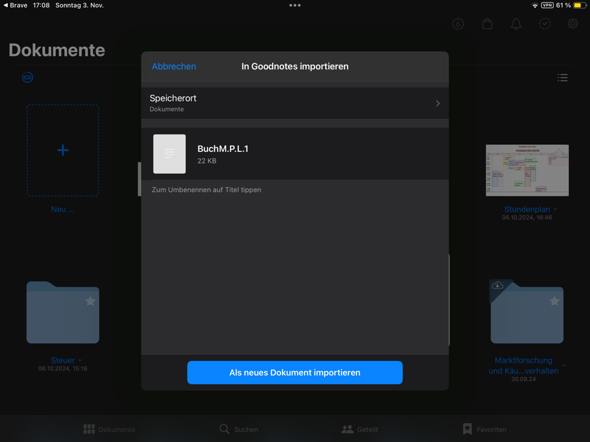Switch to list view icon
The width and height of the screenshot is (590, 442).
pos(563,78)
